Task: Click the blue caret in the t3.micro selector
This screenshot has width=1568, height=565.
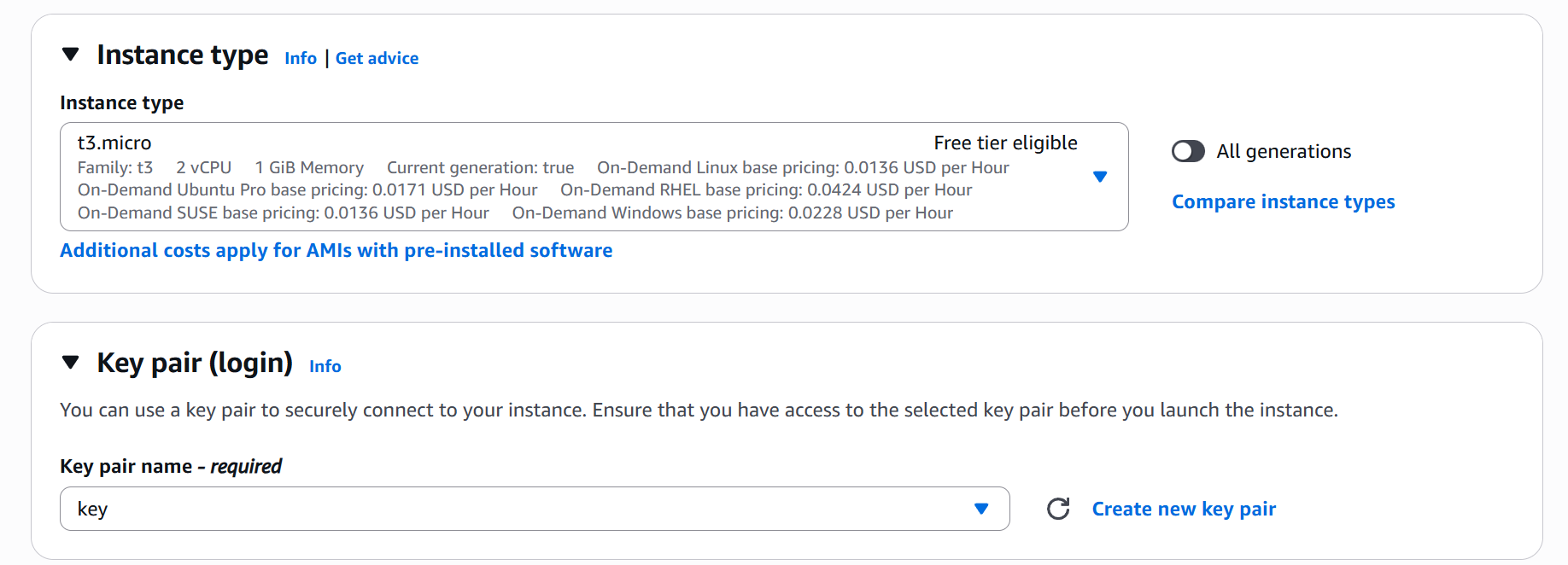Action: click(1100, 178)
